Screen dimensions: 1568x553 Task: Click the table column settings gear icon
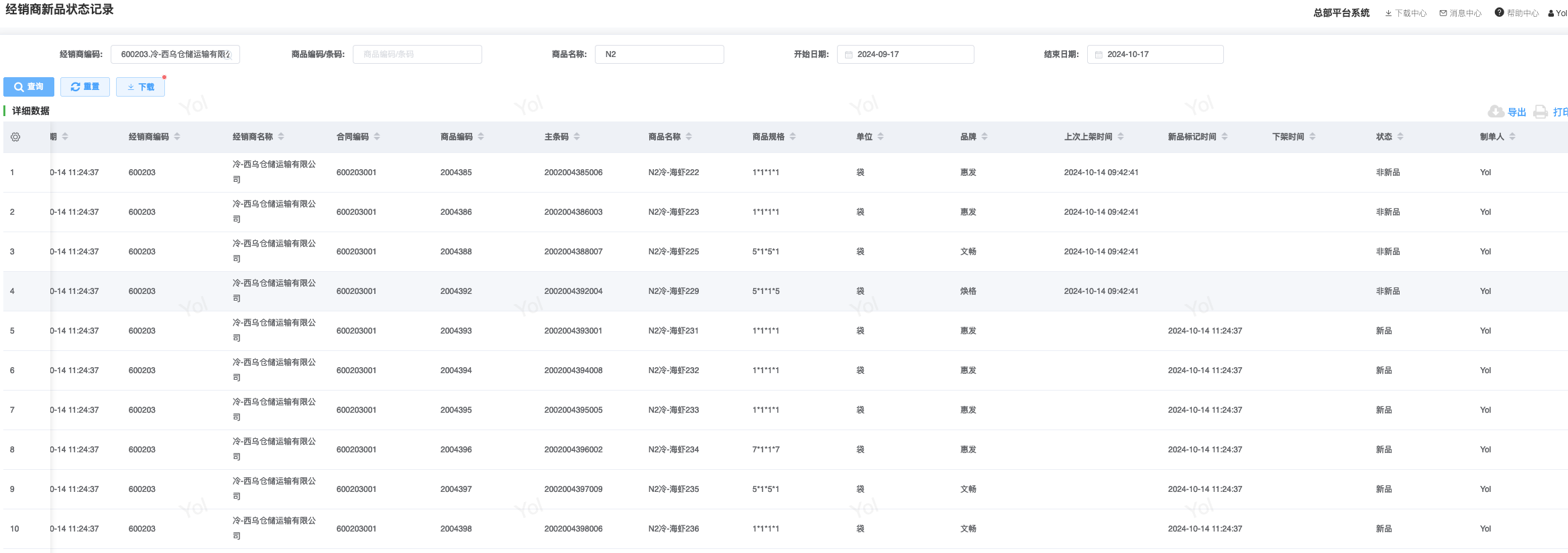tap(15, 137)
